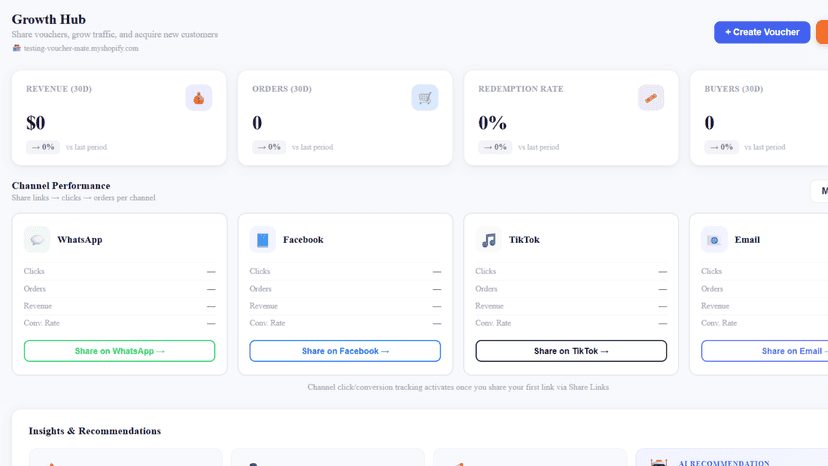Image resolution: width=828 pixels, height=466 pixels.
Task: Select the Growth Hub page title
Action: [x=49, y=20]
